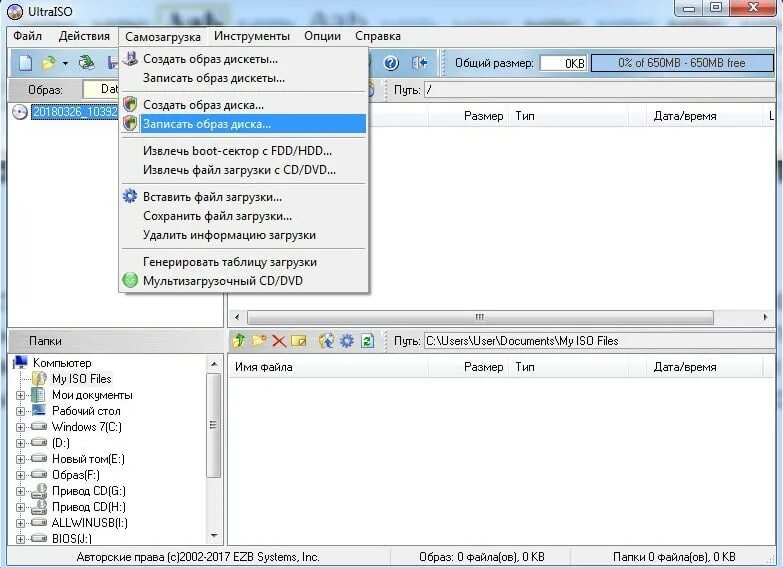
Task: Click the globe-with-arrow icon in local toolbar
Action: (326, 341)
